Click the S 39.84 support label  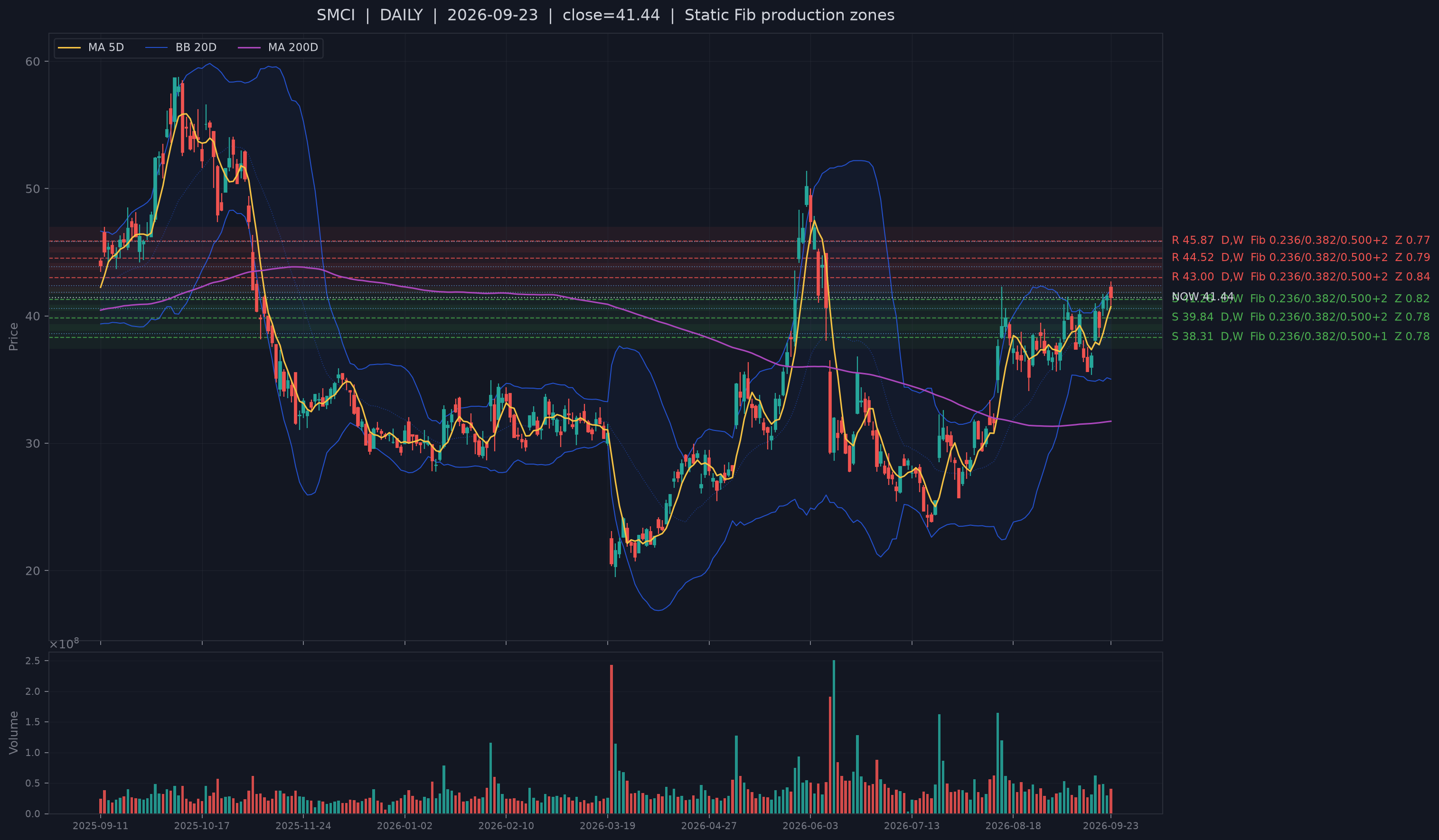coord(1301,317)
